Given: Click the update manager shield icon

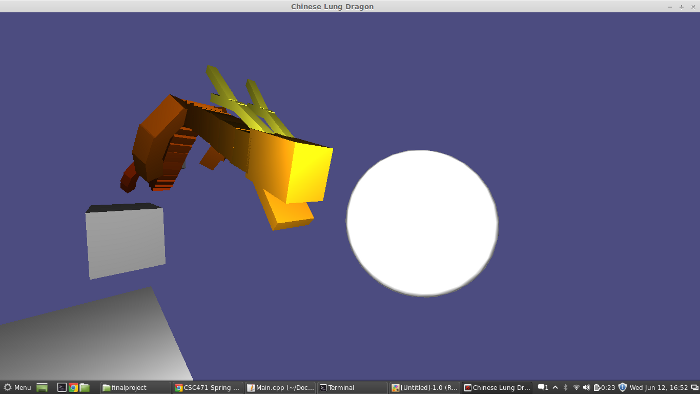Looking at the screenshot, I should click(x=622, y=387).
